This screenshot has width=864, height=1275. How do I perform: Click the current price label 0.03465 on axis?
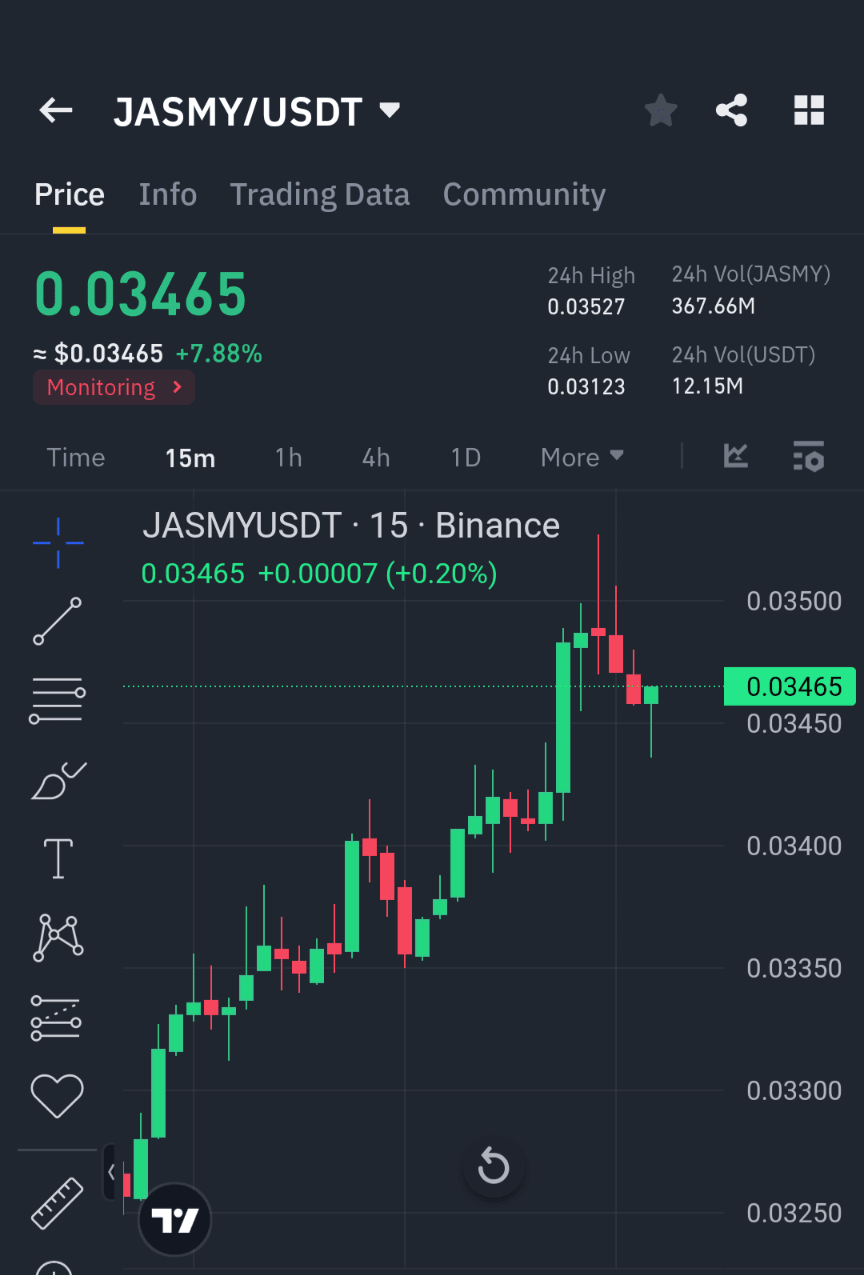click(x=790, y=686)
